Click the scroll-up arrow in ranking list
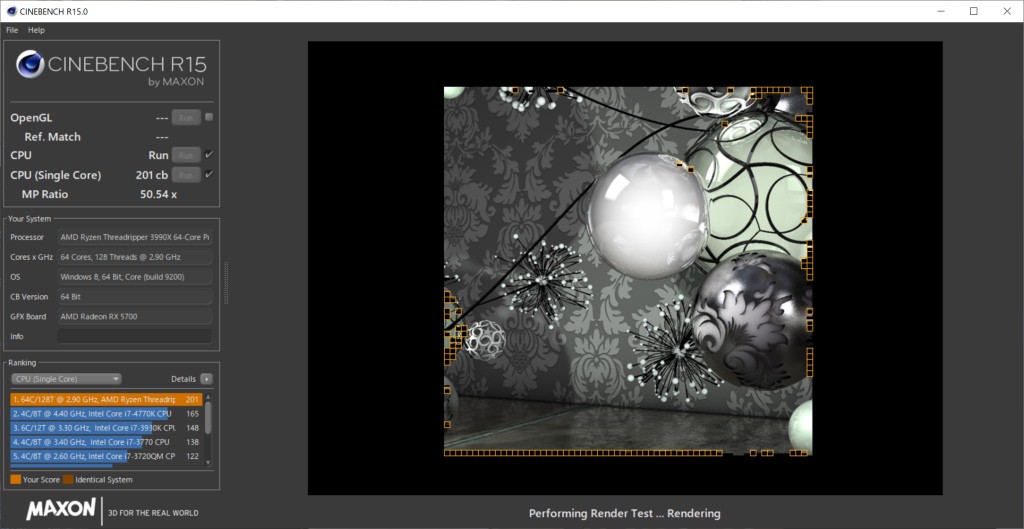 [208, 397]
